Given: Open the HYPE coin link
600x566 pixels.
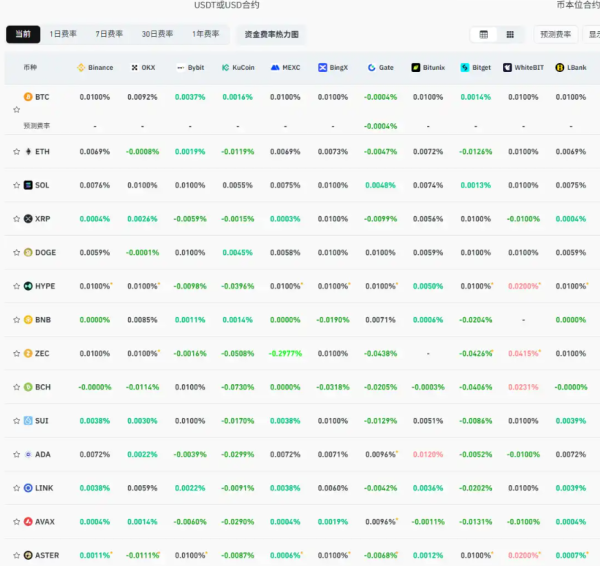Looking at the screenshot, I should (45, 286).
